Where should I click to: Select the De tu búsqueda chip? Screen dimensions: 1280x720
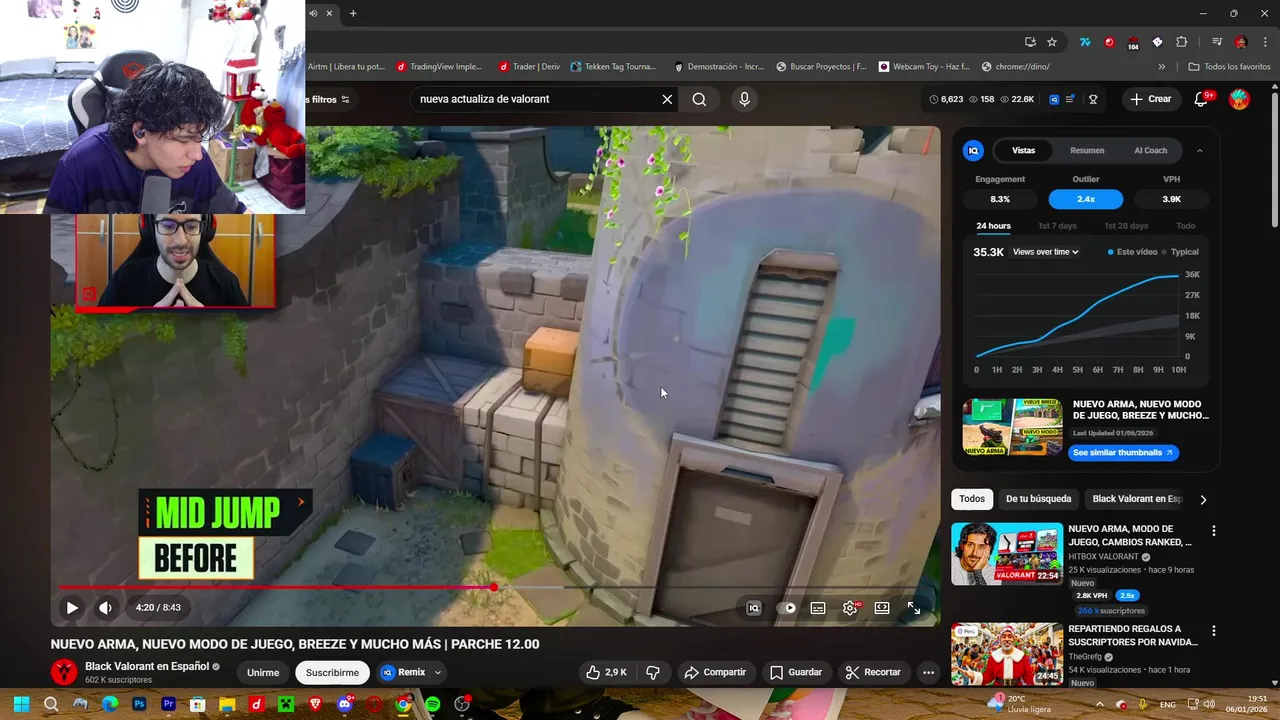coord(1038,499)
